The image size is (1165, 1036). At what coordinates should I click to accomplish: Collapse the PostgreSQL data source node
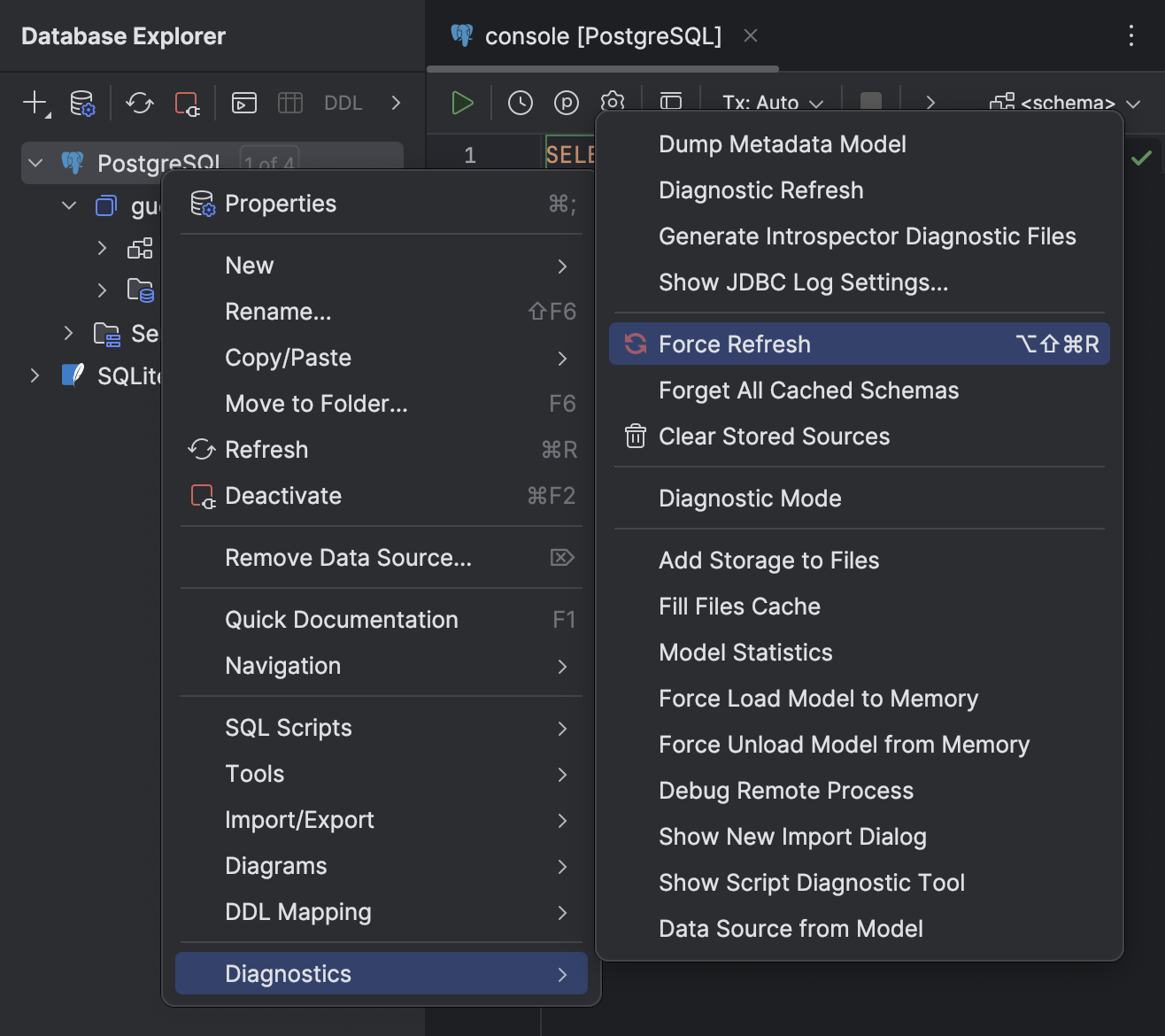pos(35,163)
